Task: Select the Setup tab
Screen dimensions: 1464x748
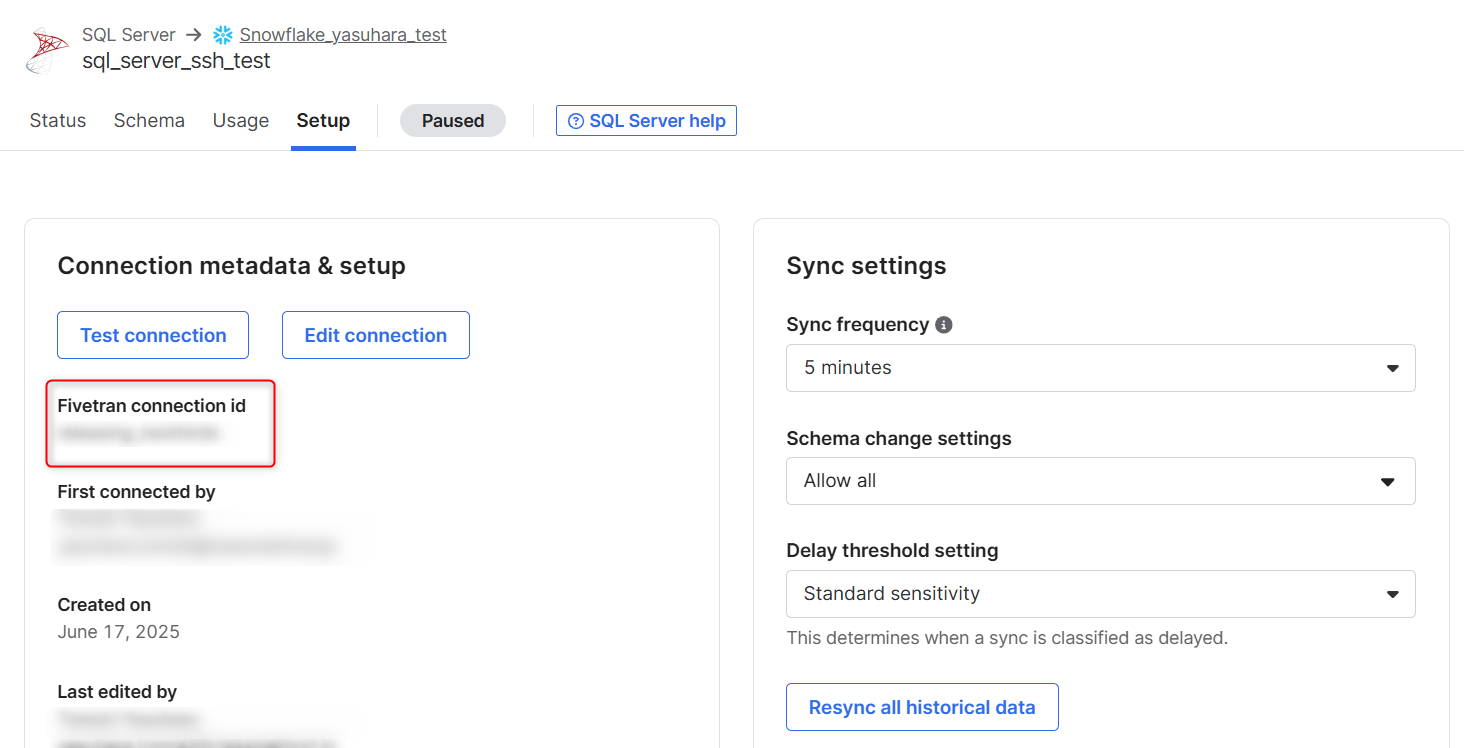Action: click(x=323, y=121)
